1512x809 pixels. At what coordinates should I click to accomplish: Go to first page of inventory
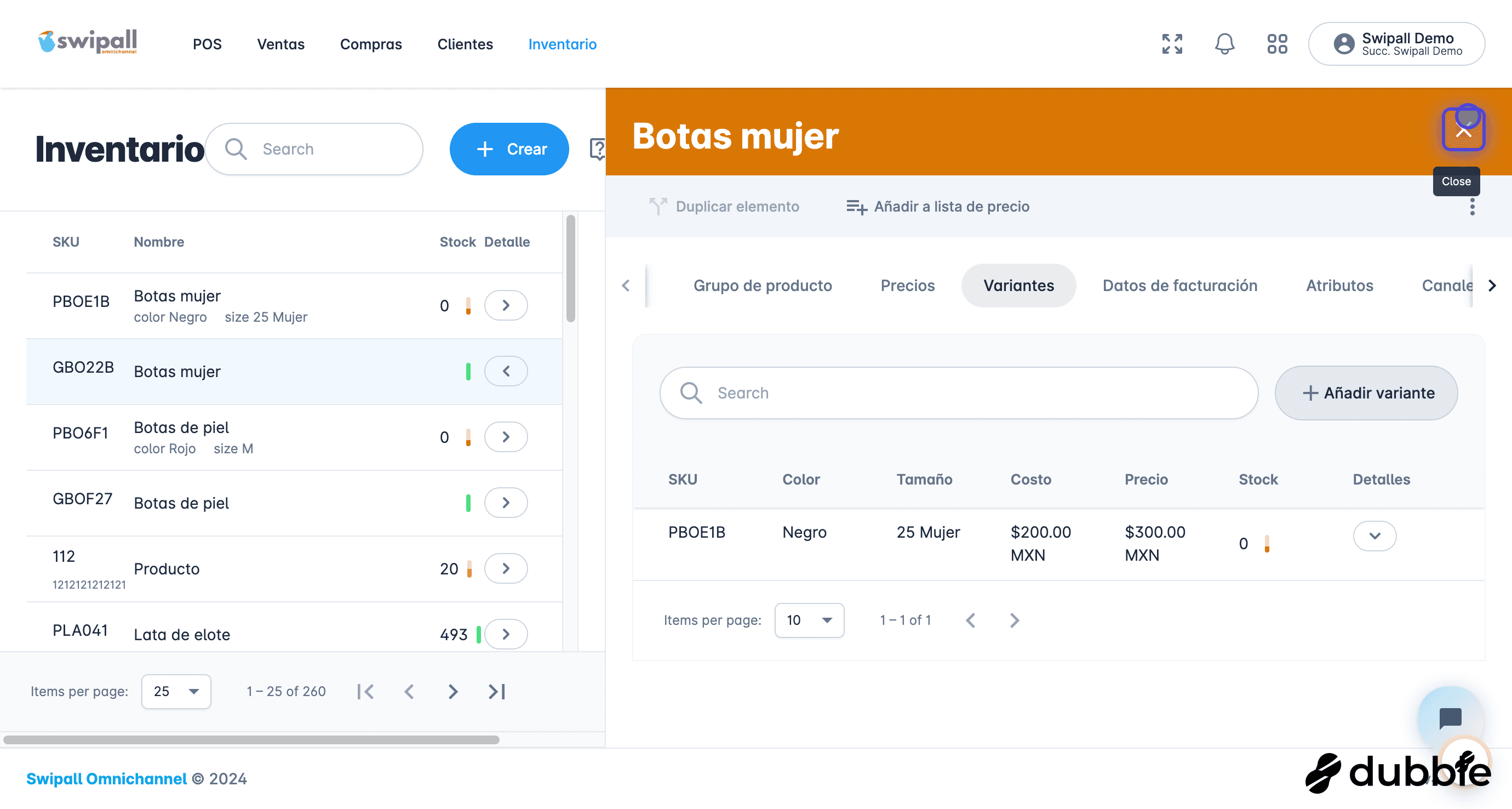tap(366, 692)
